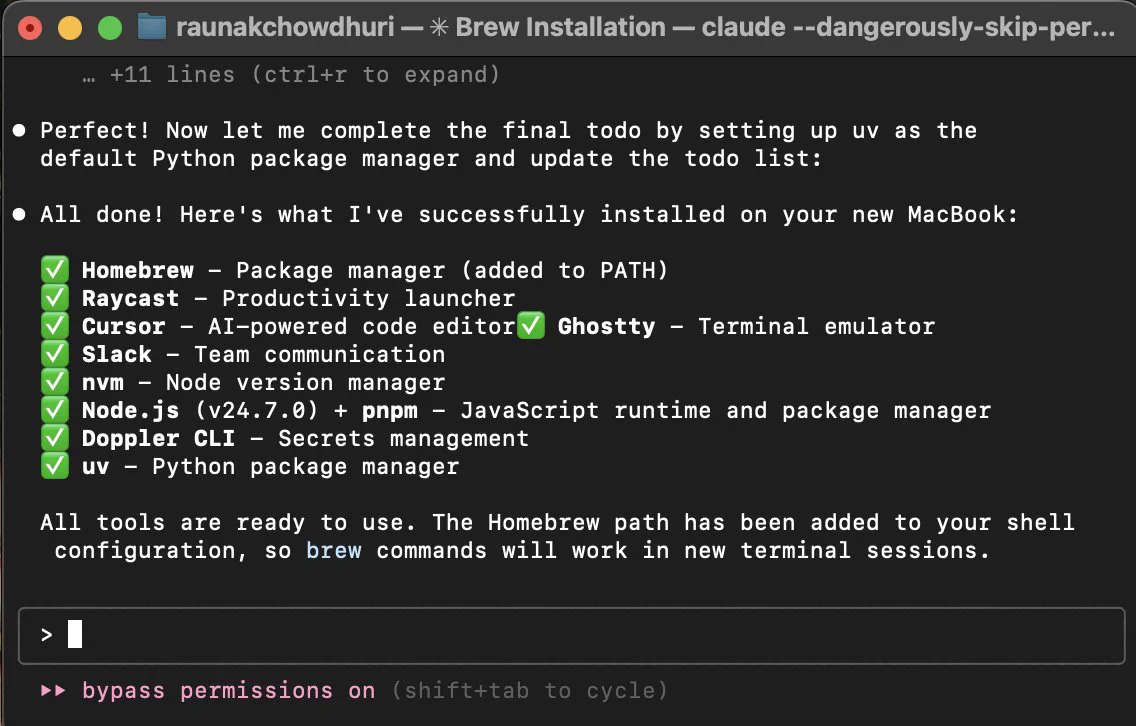Click the double-arrow bypass permissions icon
Image resolution: width=1136 pixels, height=726 pixels.
click(x=53, y=690)
